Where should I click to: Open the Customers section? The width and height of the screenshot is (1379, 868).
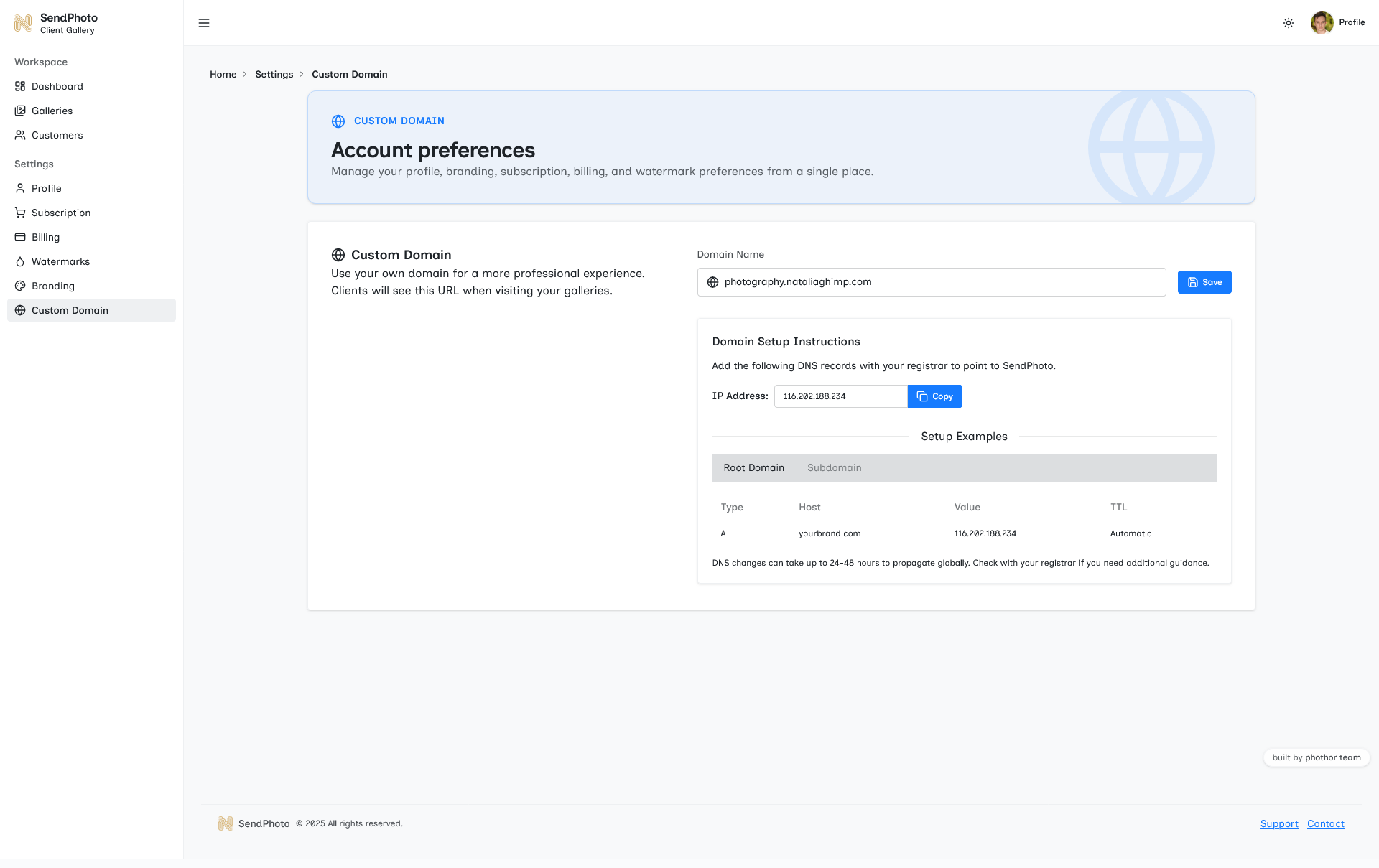click(57, 135)
